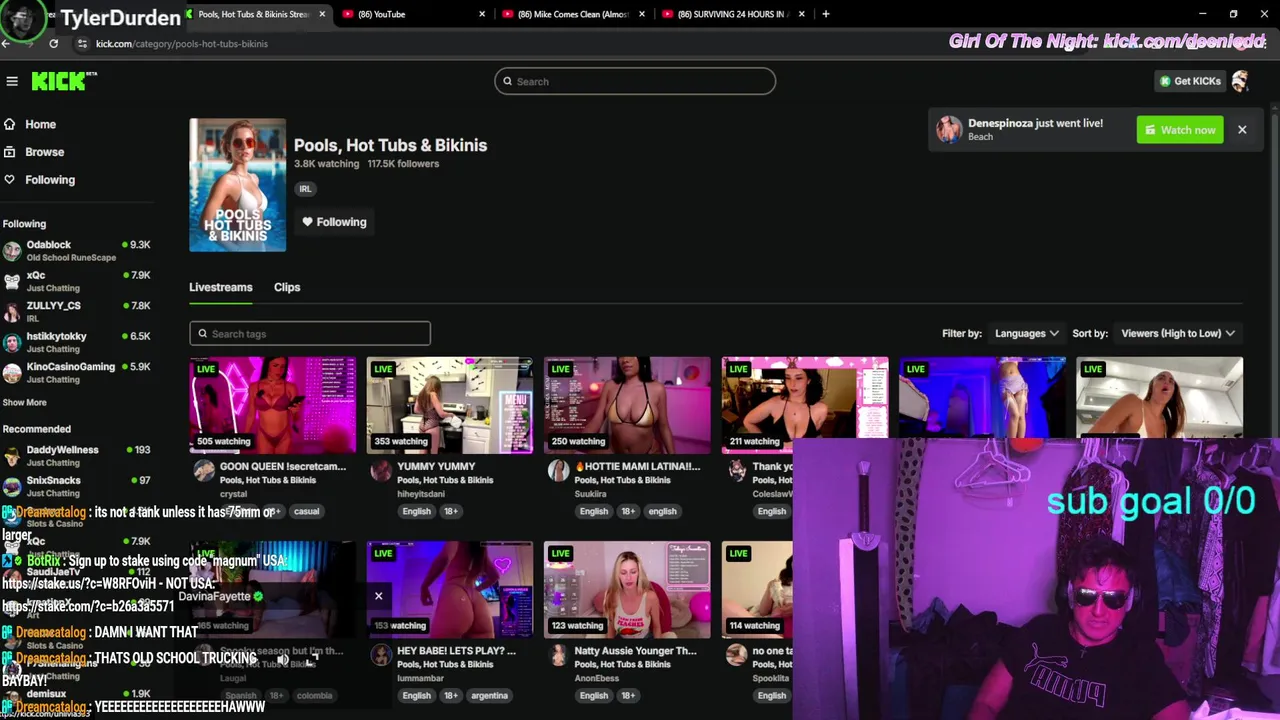Click the browser address bar URL
This screenshot has height=720, width=1280.
coord(182,44)
